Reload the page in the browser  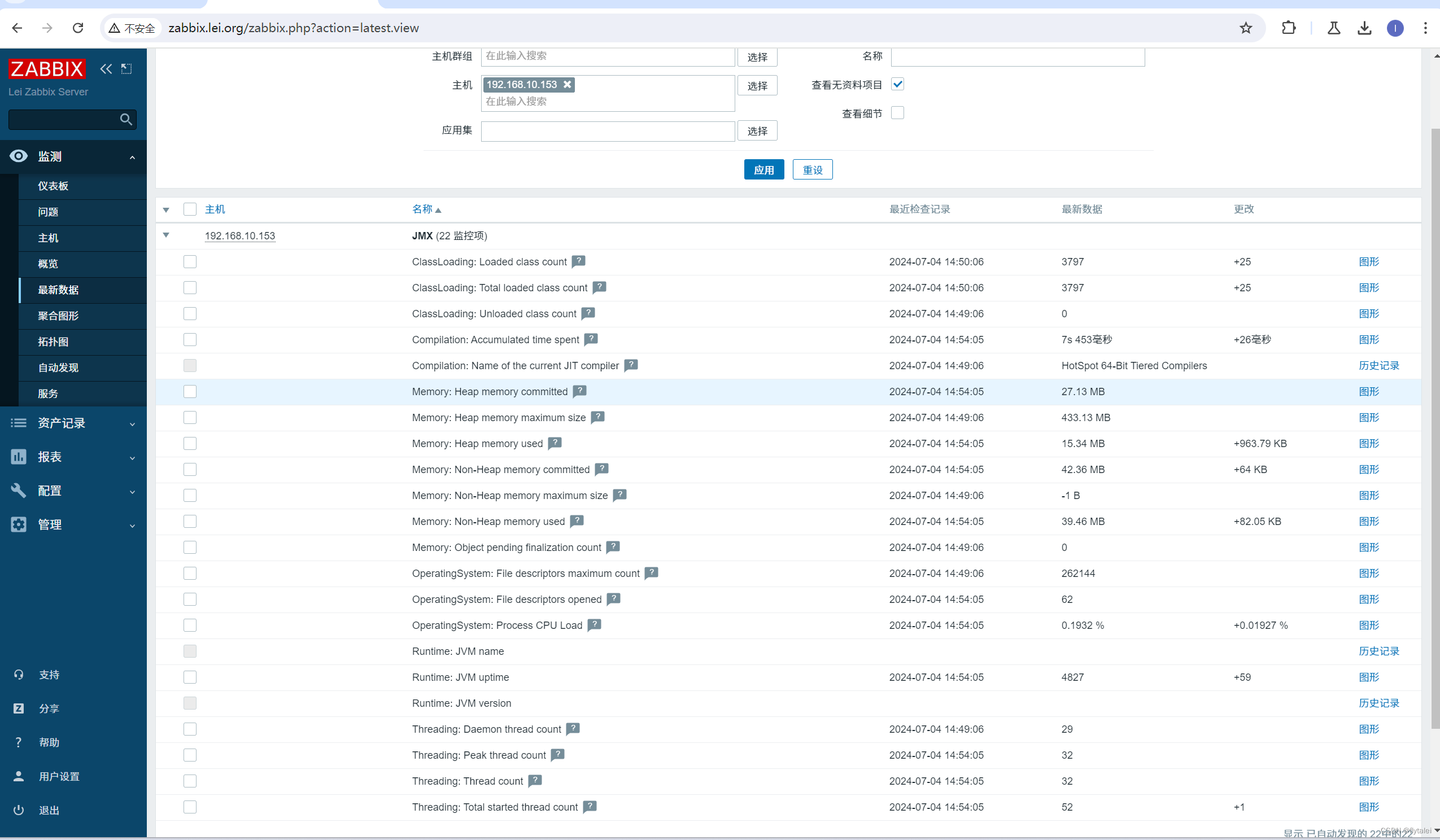coord(78,28)
